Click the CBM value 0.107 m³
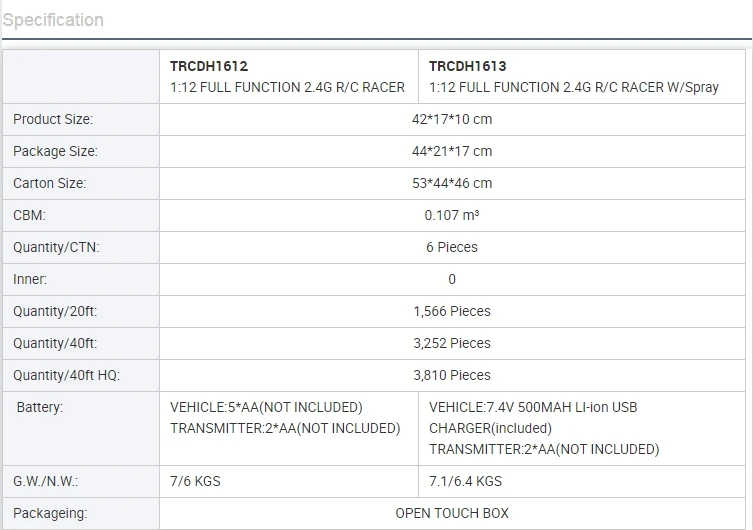 point(452,215)
